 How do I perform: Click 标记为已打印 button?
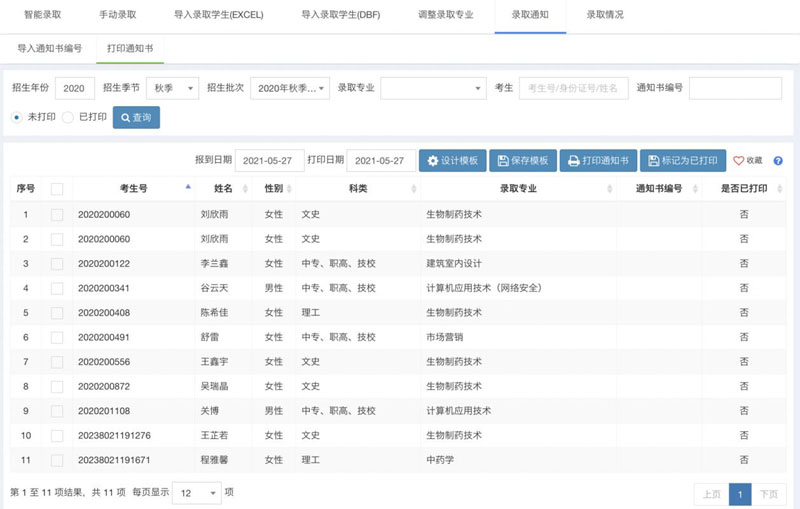pyautogui.click(x=682, y=161)
